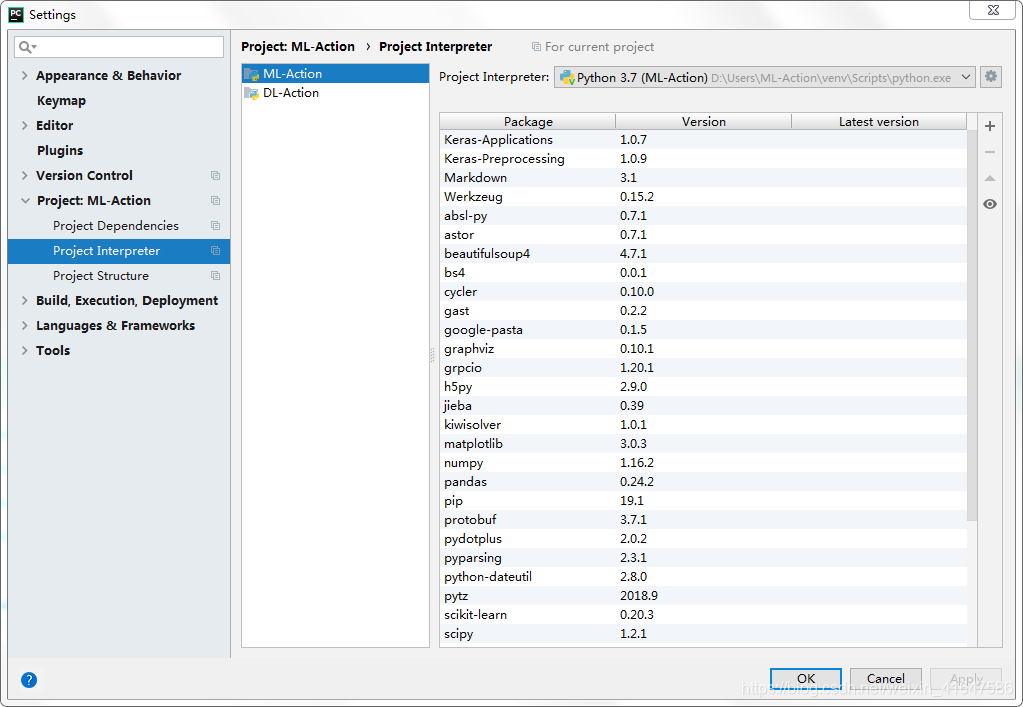The height and width of the screenshot is (707, 1023).
Task: Select the cycler package row
Action: [703, 292]
